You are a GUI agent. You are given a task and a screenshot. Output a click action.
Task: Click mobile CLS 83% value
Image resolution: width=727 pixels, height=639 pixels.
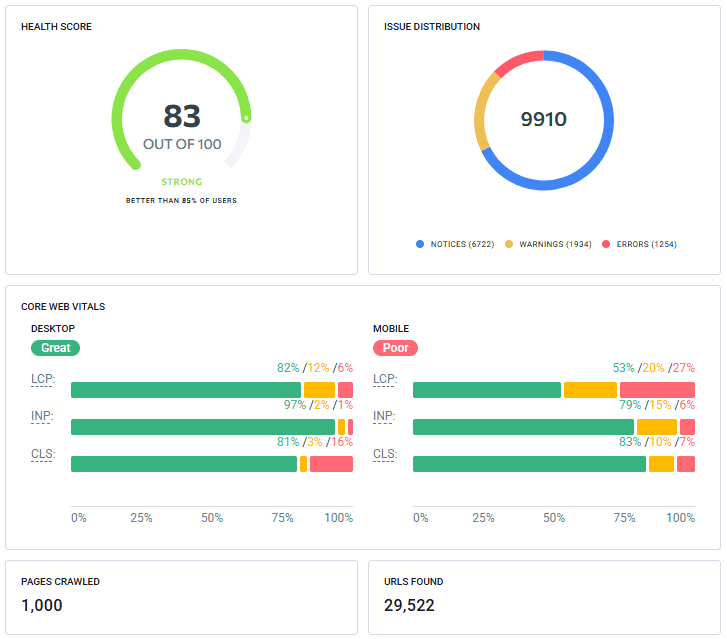click(x=630, y=442)
